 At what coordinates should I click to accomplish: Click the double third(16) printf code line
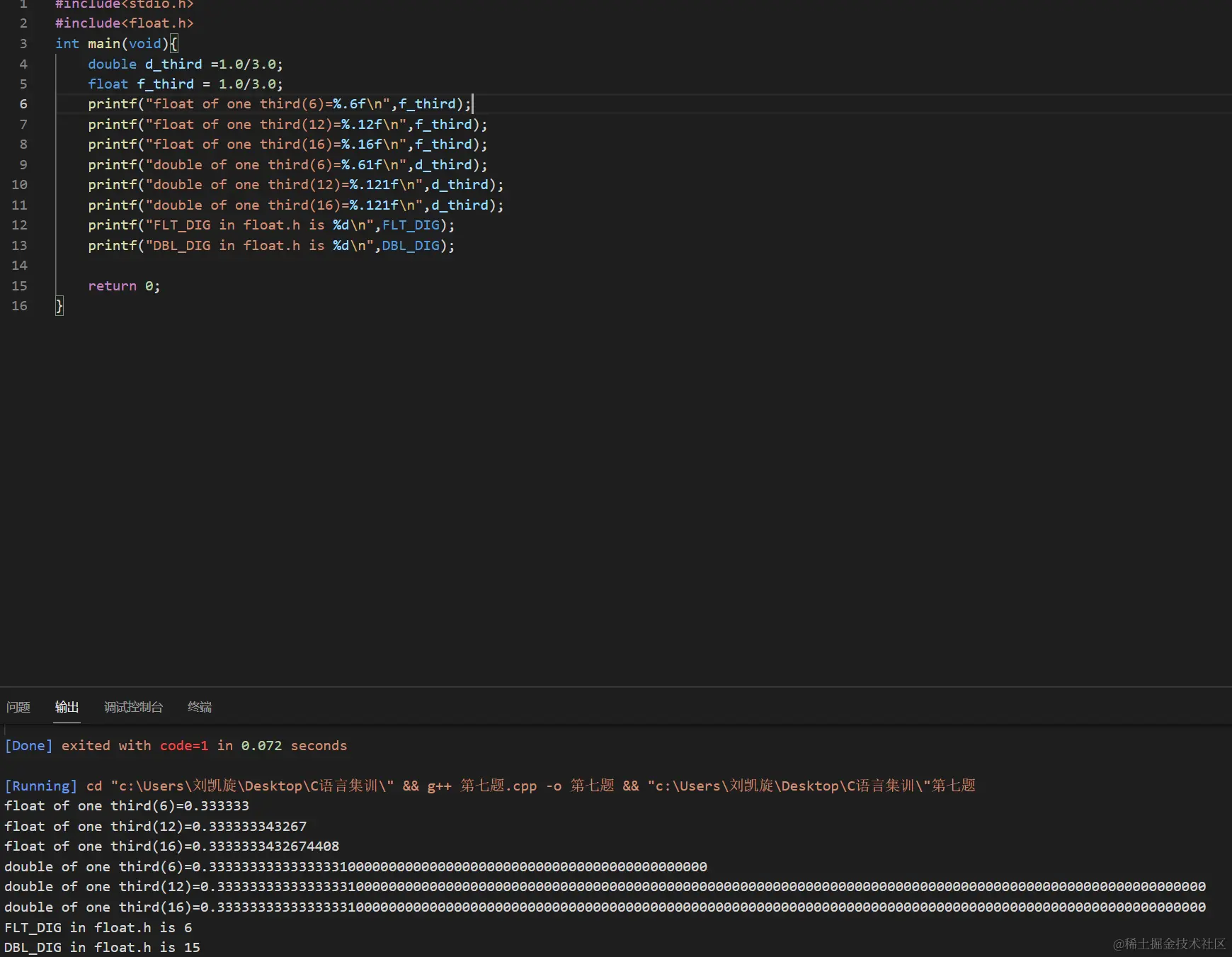point(296,205)
